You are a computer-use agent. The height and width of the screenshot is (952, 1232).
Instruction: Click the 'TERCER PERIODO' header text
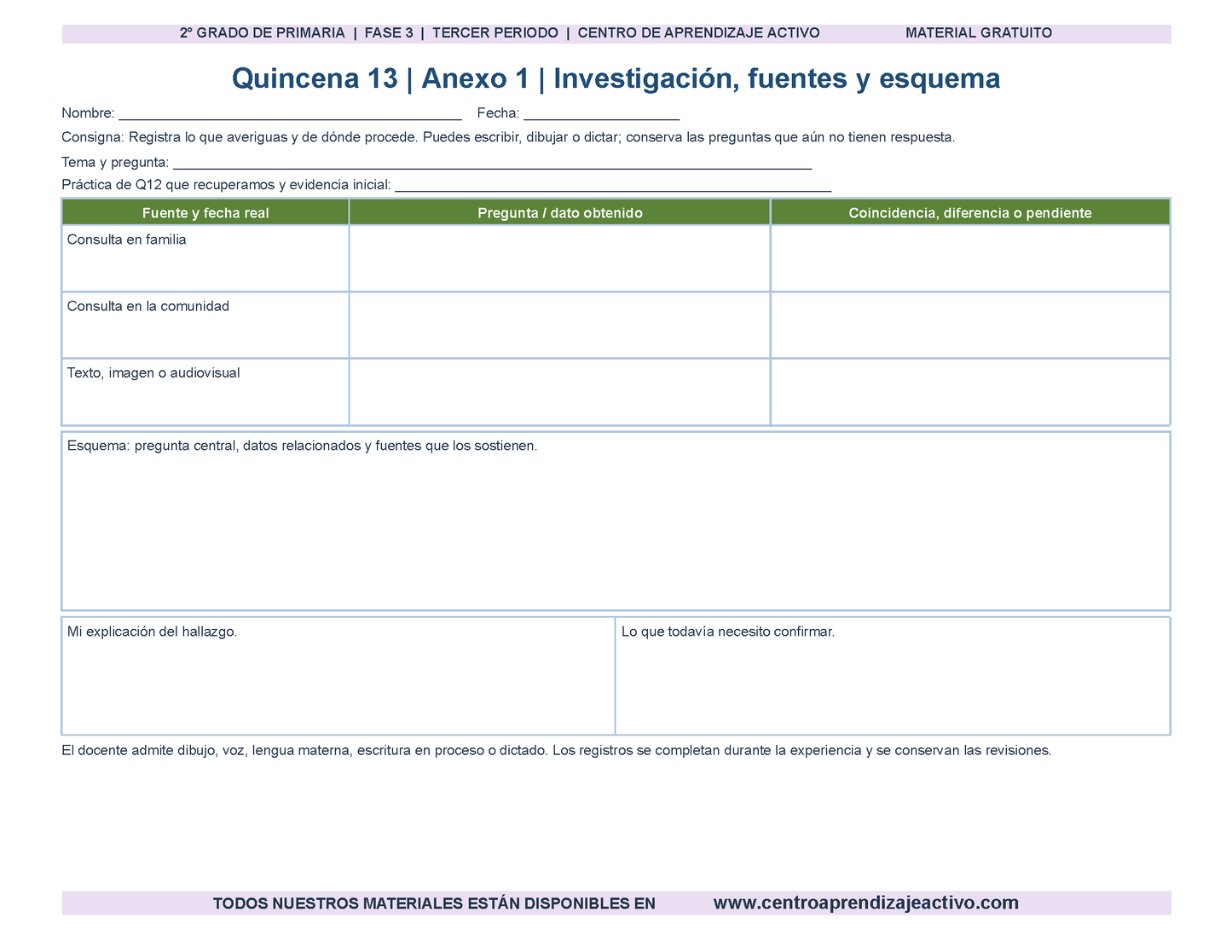tap(495, 33)
